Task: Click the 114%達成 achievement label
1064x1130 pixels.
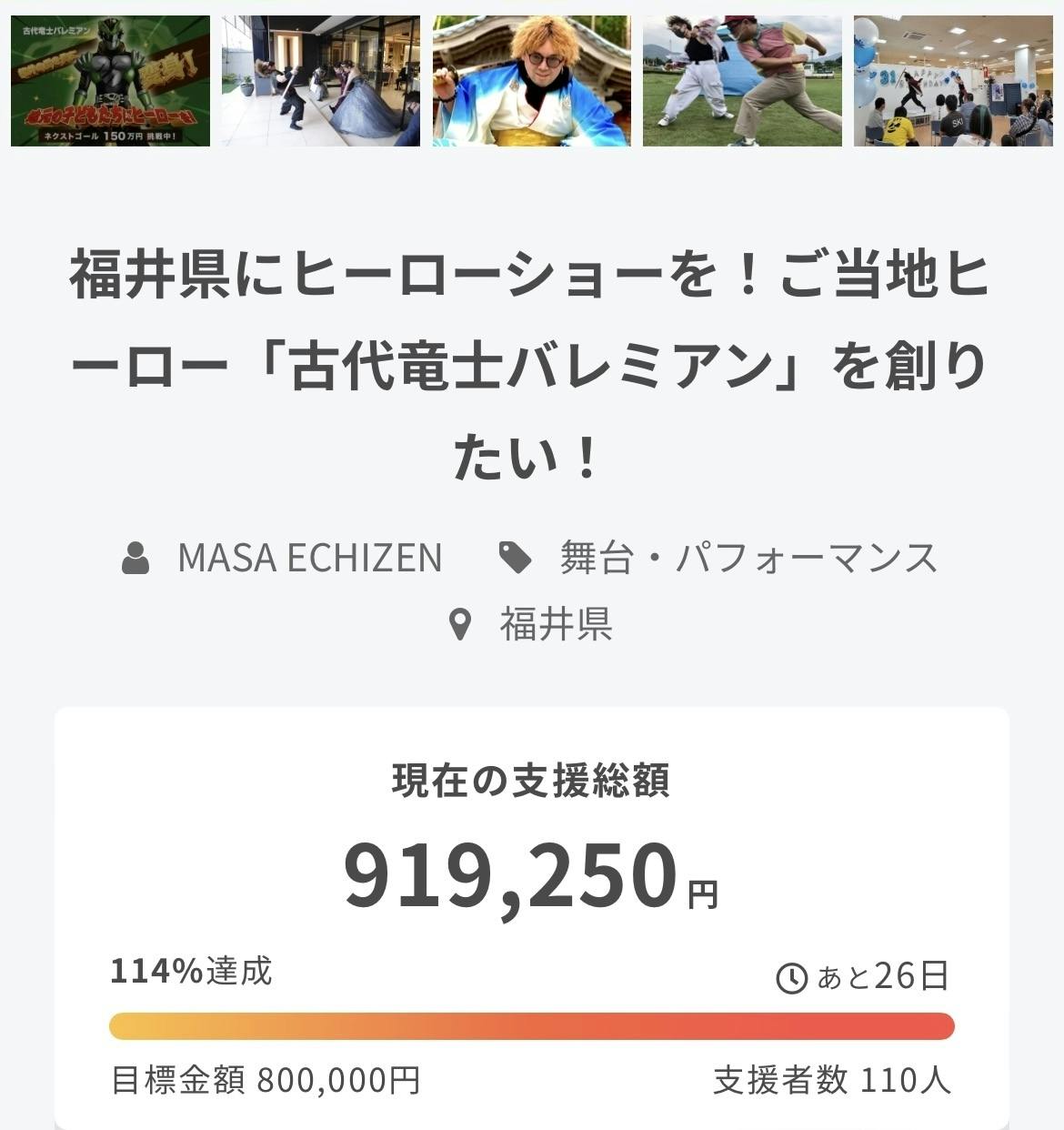Action: 191,972
